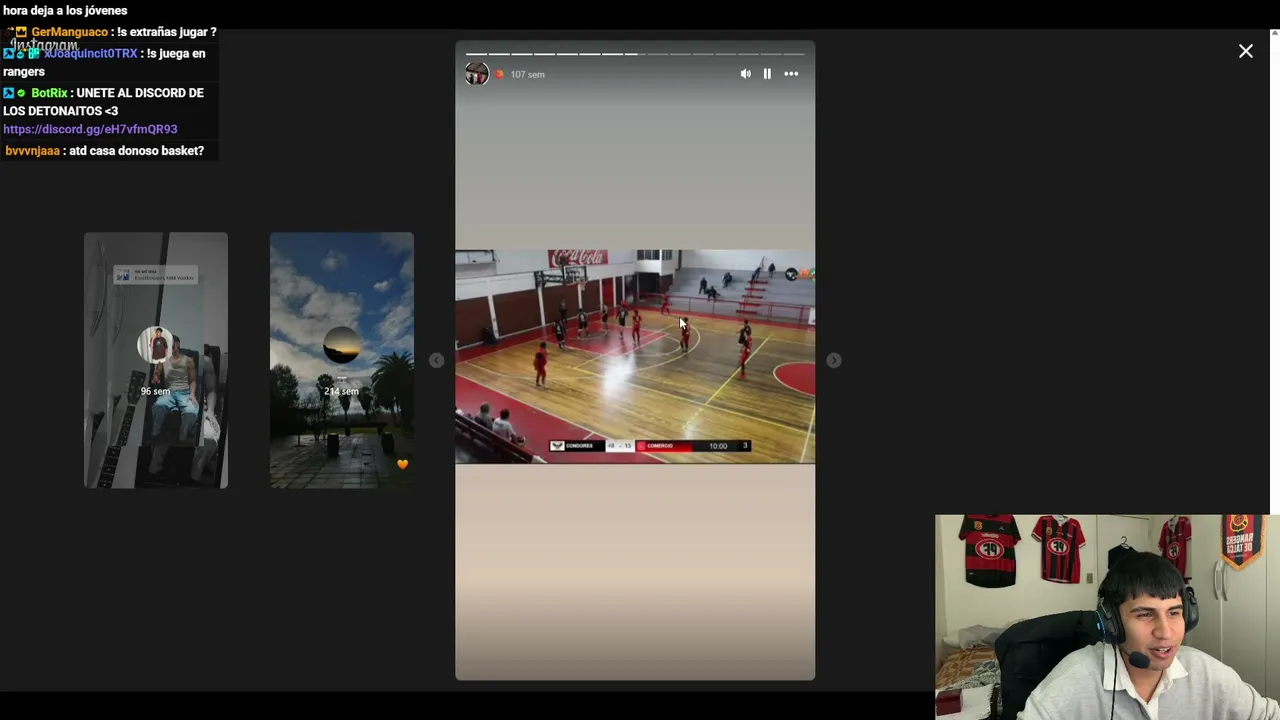Click the orange heart on sunset story

[x=402, y=464]
